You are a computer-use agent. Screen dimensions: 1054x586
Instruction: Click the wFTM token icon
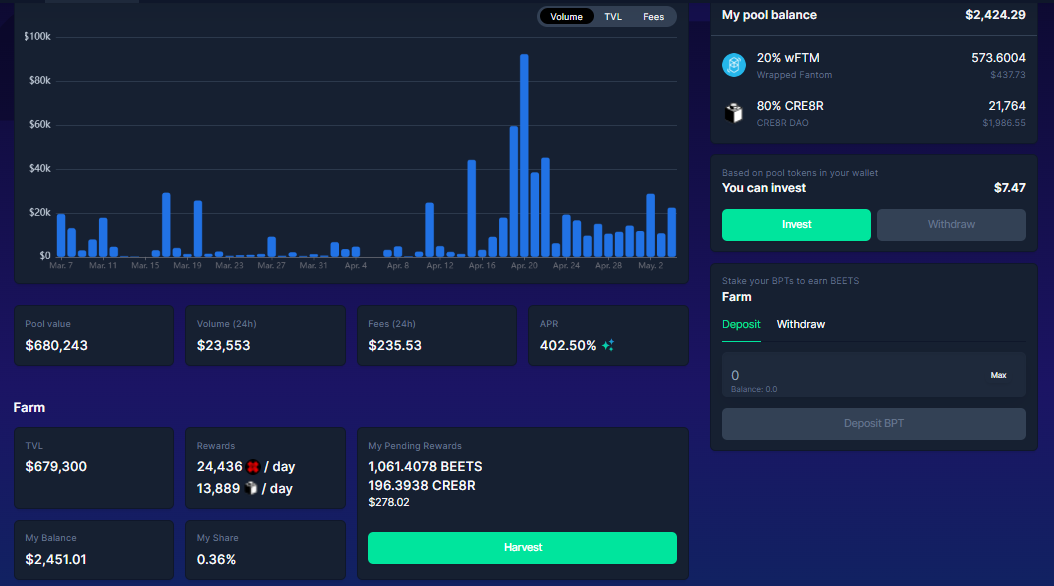734,65
